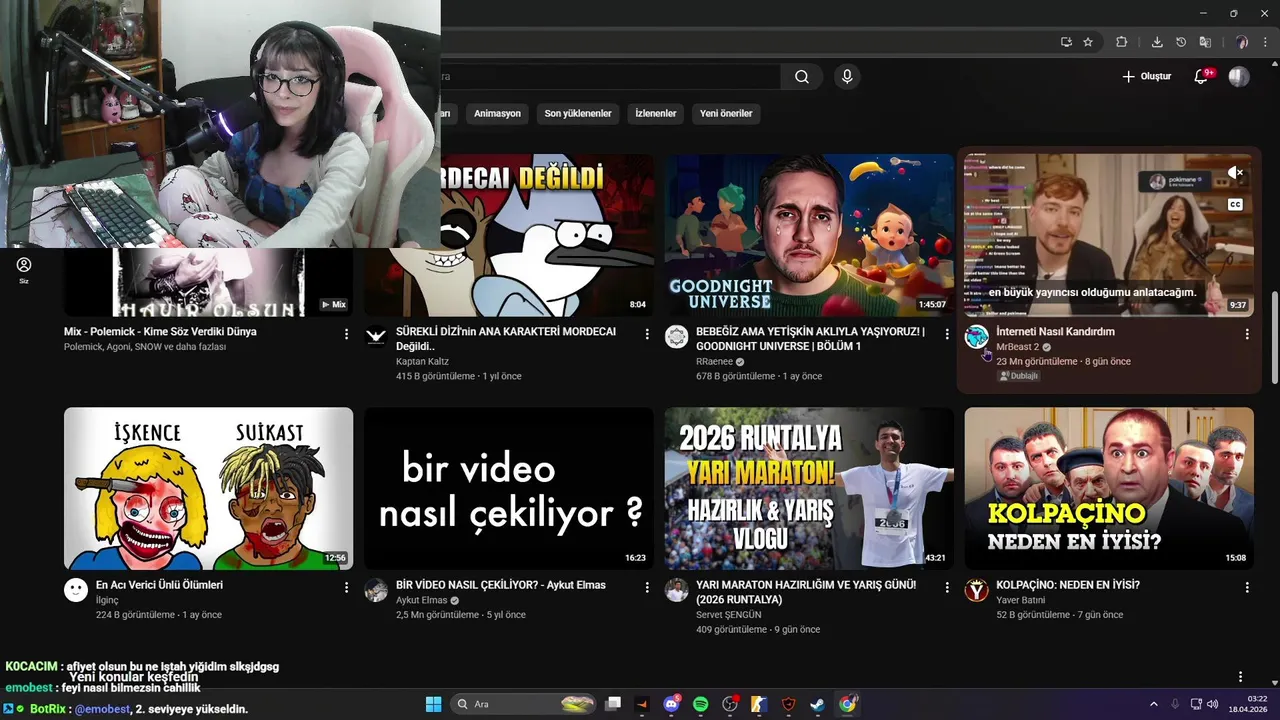Image resolution: width=1280 pixels, height=720 pixels.
Task: Open options for Goodnight Universe video
Action: pos(947,334)
